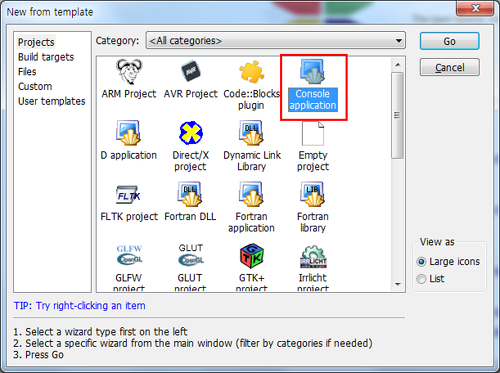Screen dimensions: 500x373
Task: Click the 'Code::Blocks plugin' label text
Action: [x=251, y=99]
